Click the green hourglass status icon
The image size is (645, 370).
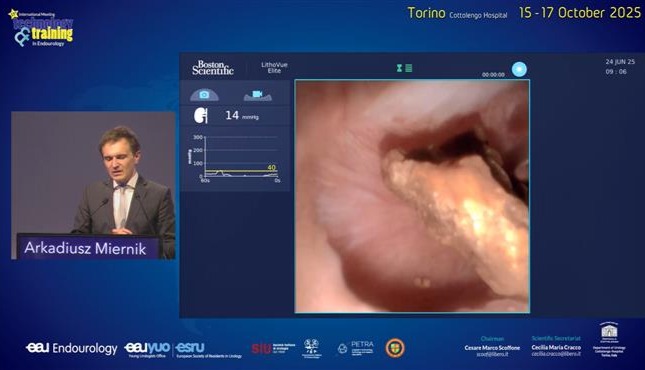tap(399, 68)
